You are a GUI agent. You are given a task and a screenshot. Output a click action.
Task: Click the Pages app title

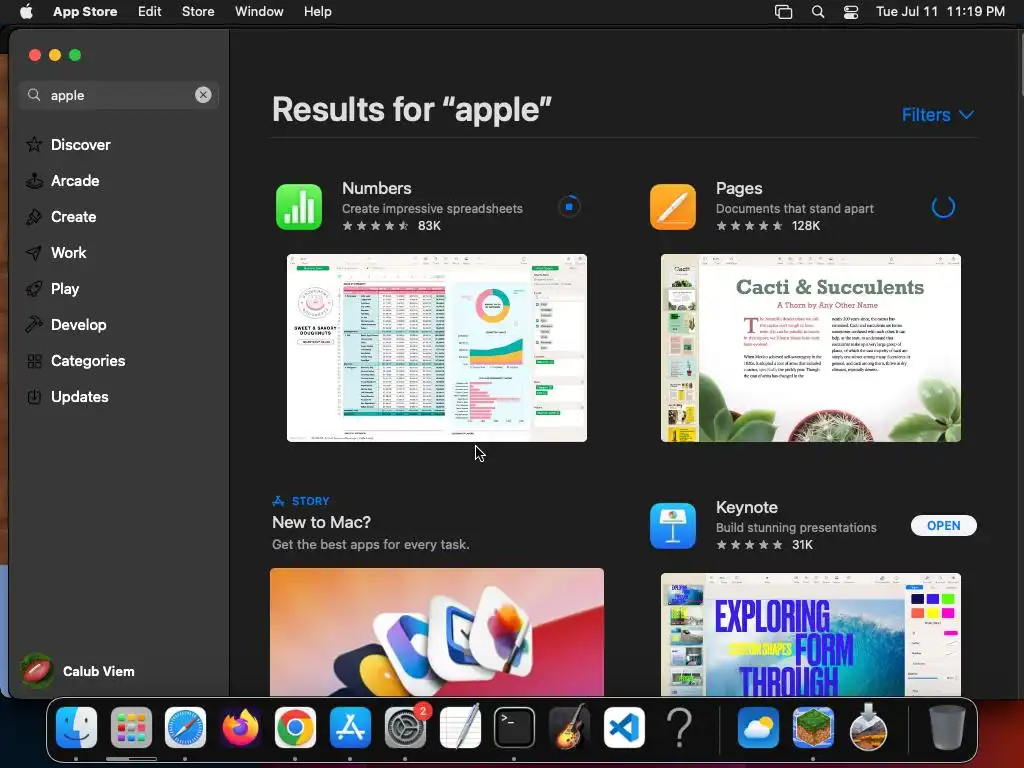click(x=739, y=188)
